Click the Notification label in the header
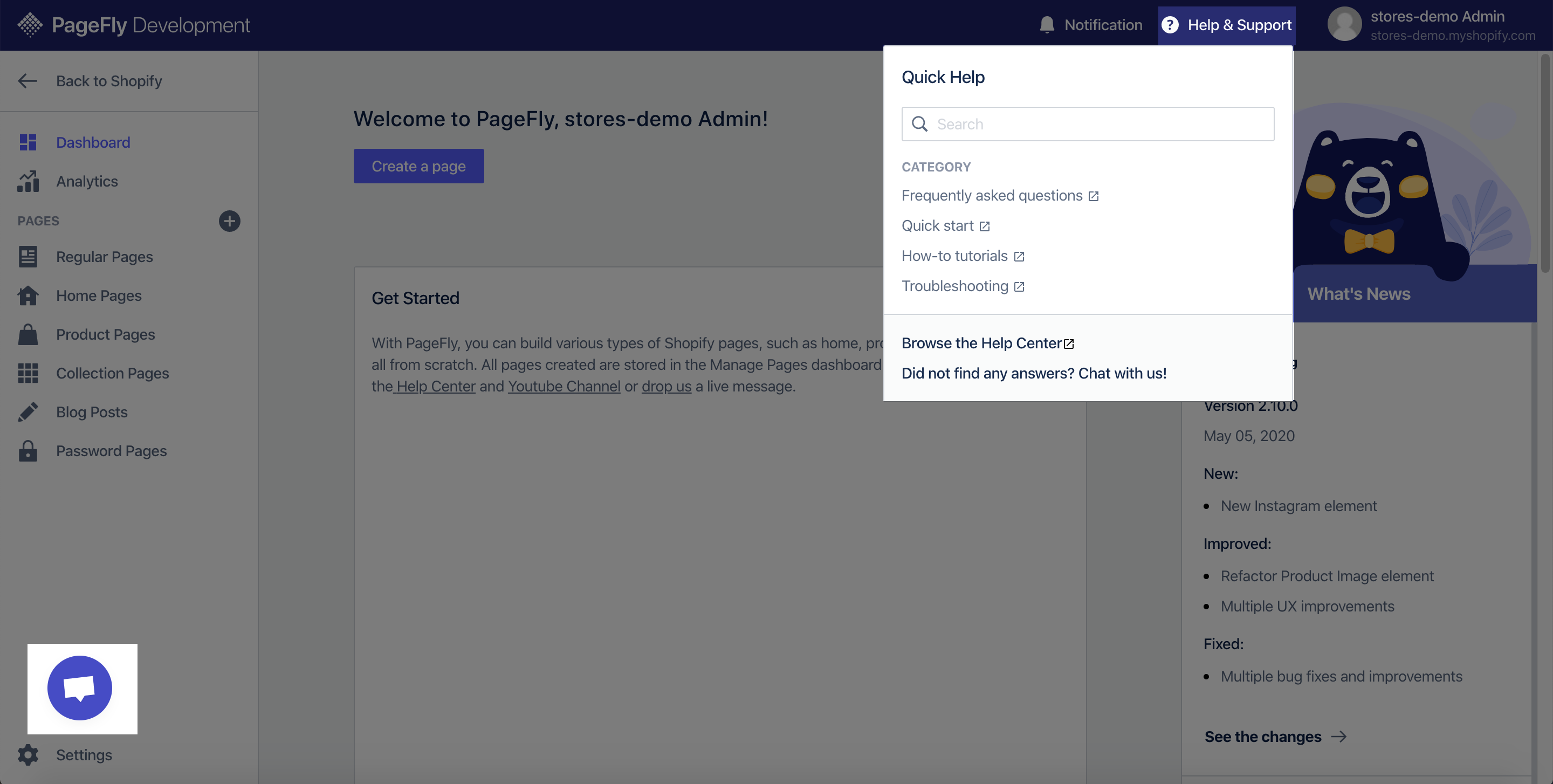 (1103, 25)
